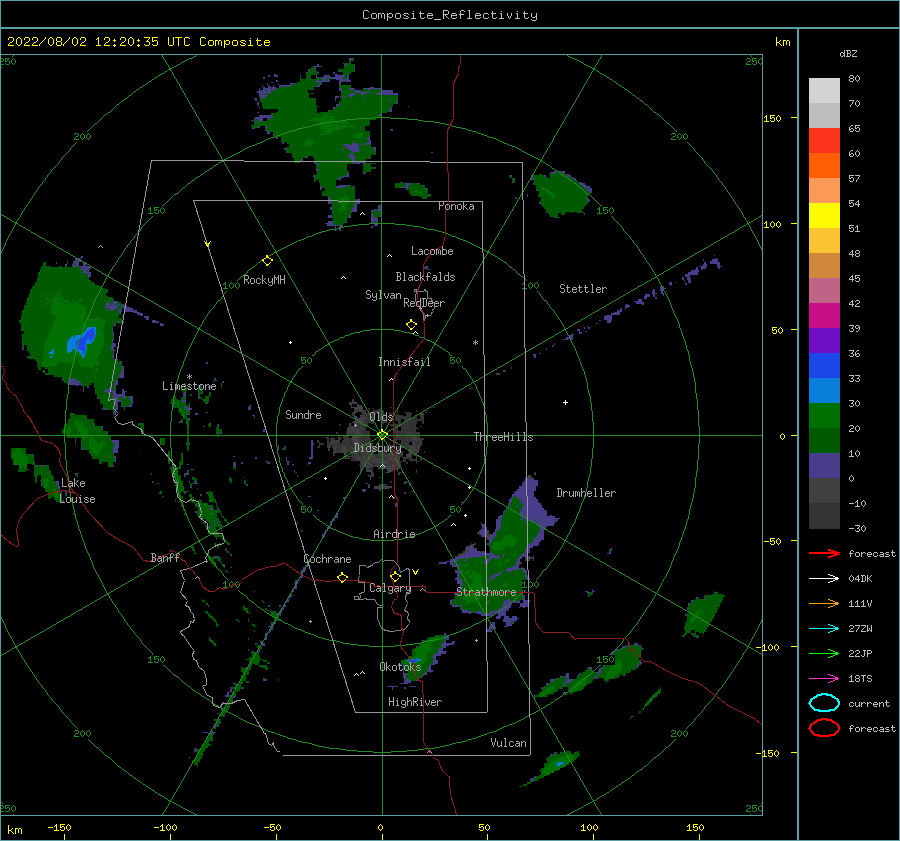Click the HighRiver label
900x841 pixels.
pyautogui.click(x=415, y=702)
